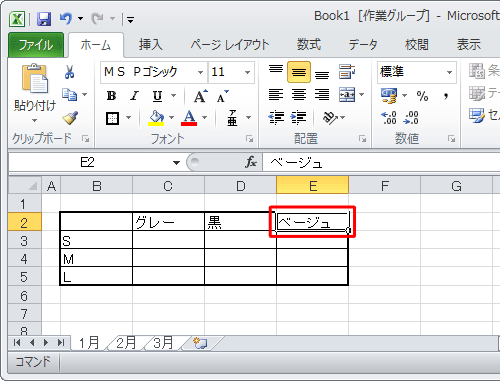Switch to the 数式 ribbon tab
Viewport: 500px width, 381px height.
309,45
